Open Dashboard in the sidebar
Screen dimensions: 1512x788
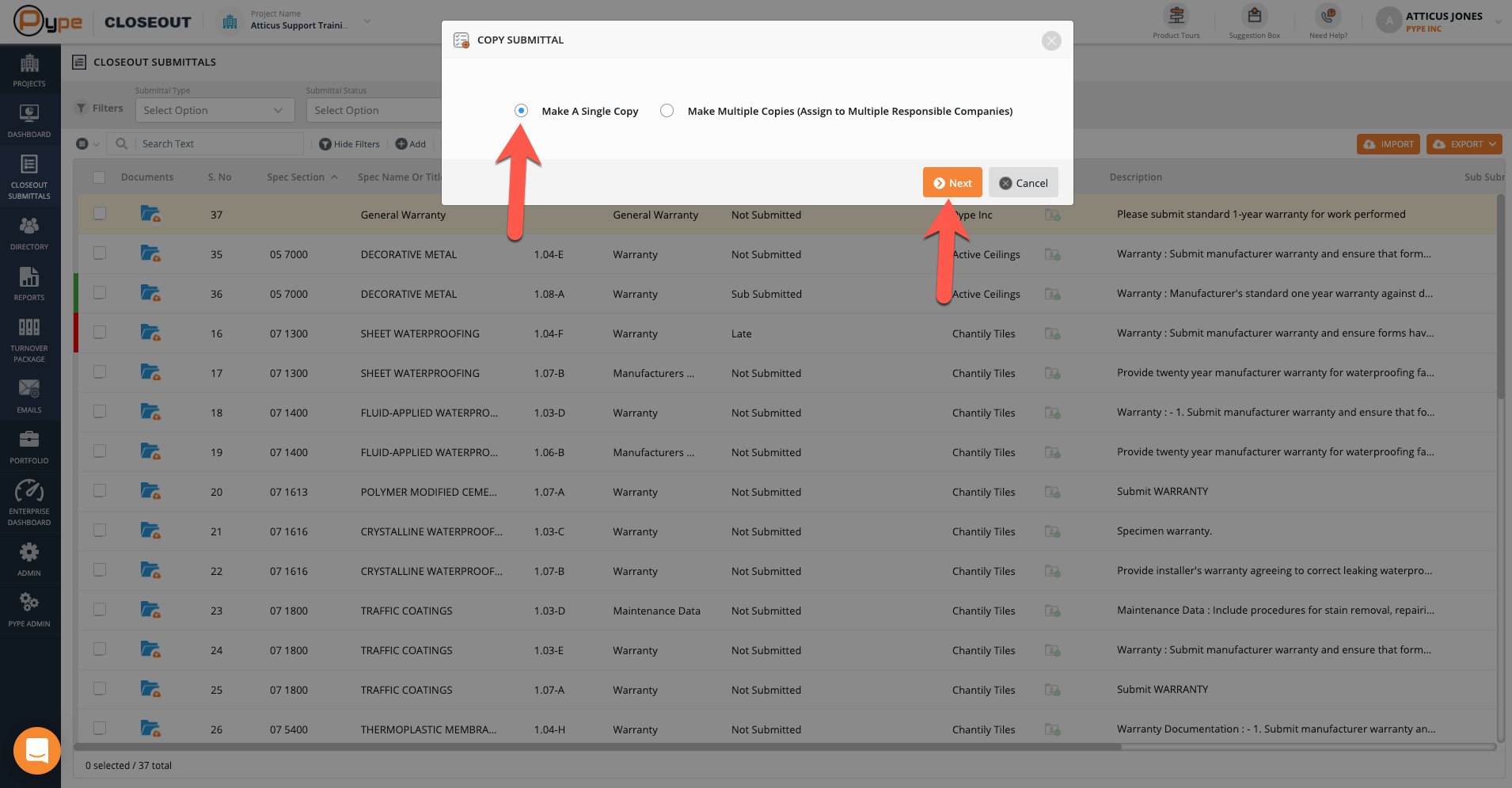pyautogui.click(x=29, y=121)
